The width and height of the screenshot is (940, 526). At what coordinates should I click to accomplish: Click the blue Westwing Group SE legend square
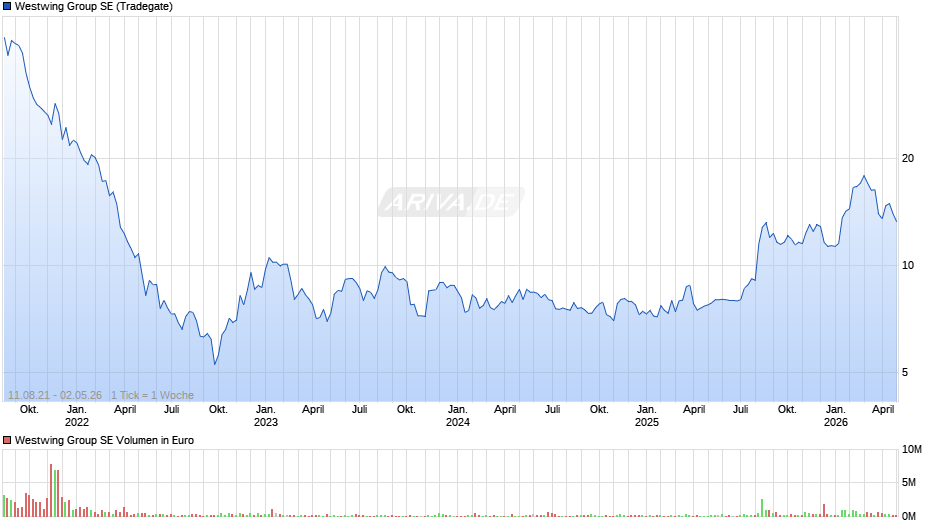tap(7, 7)
